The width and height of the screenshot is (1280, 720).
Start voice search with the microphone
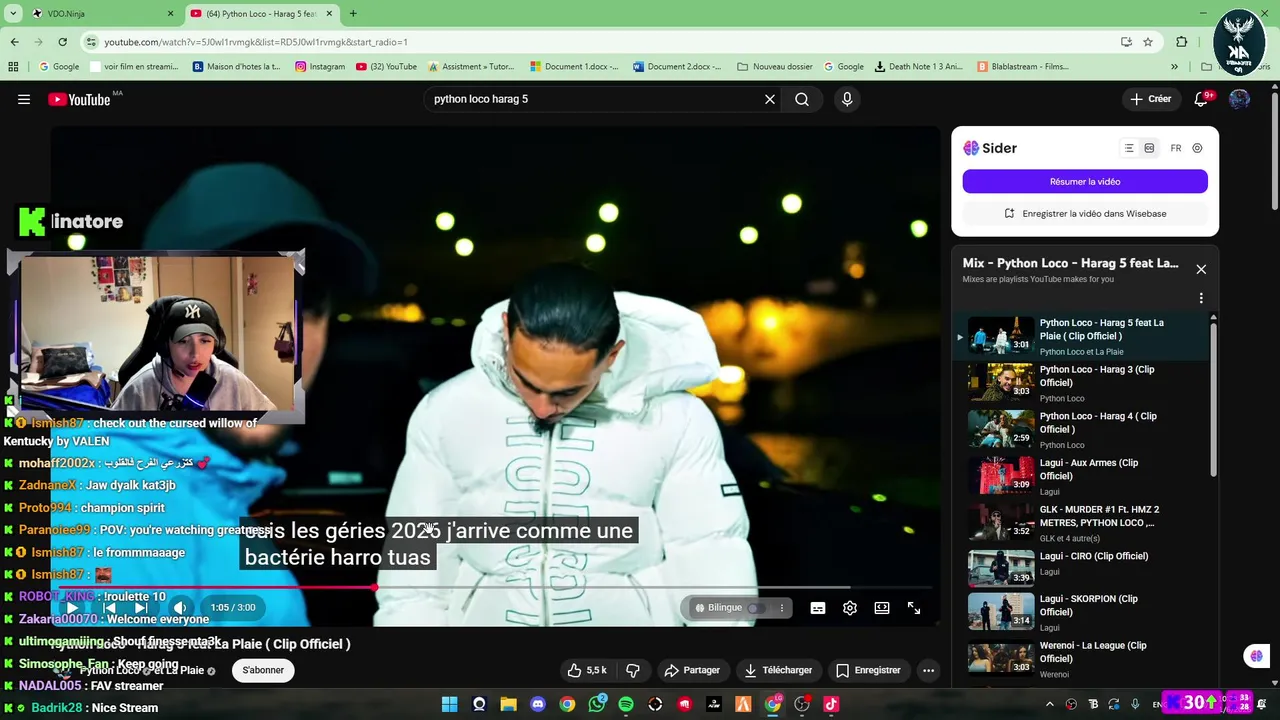coord(847,99)
